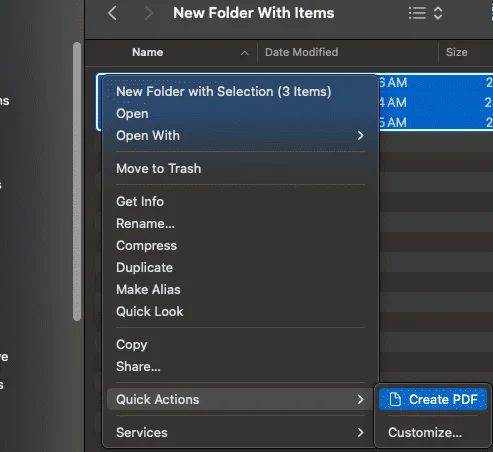Click the document icon beside Create PDF
This screenshot has width=493, height=452.
pyautogui.click(x=395, y=399)
